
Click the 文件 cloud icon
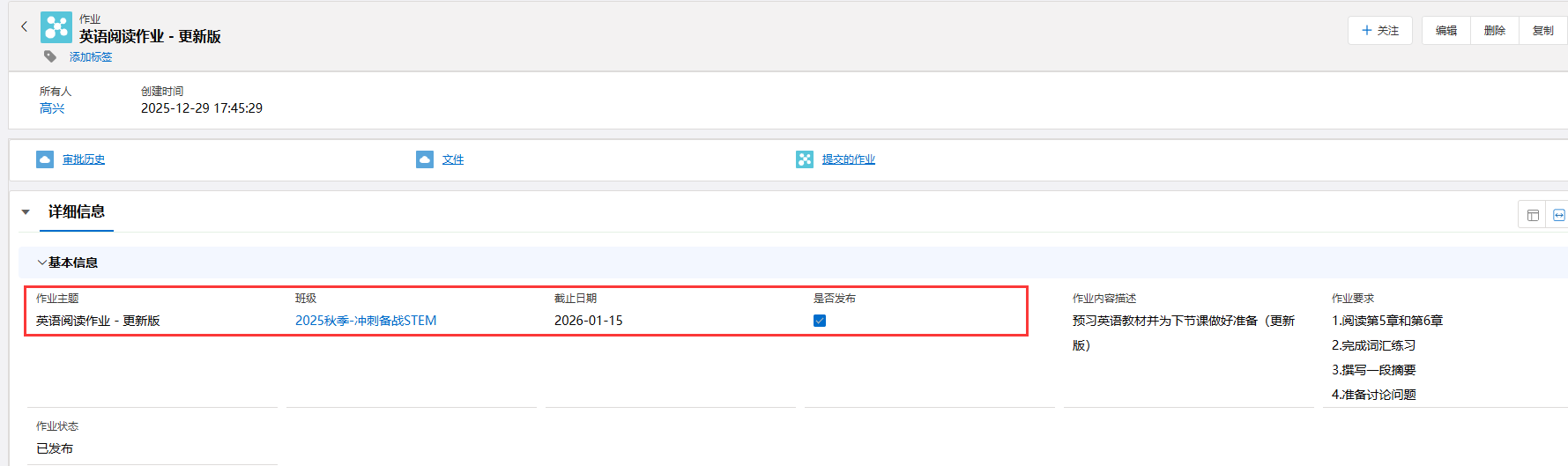coord(425,159)
